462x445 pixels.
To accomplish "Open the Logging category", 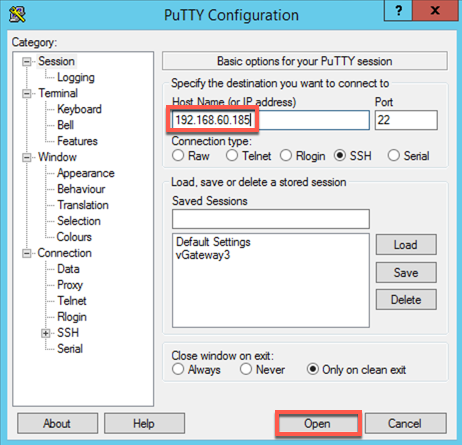I will click(76, 77).
